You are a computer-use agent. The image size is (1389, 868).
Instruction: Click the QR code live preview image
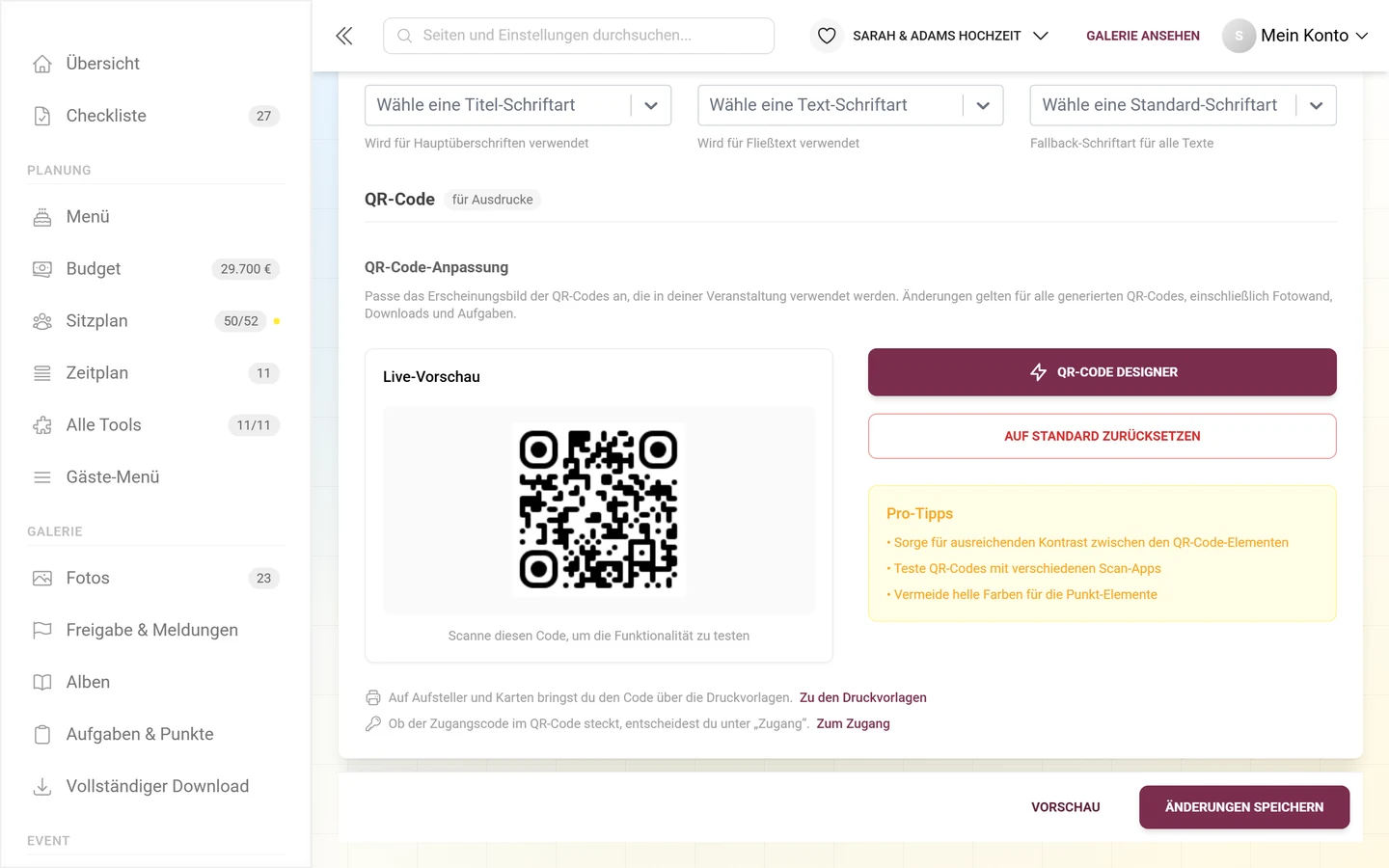pos(599,510)
